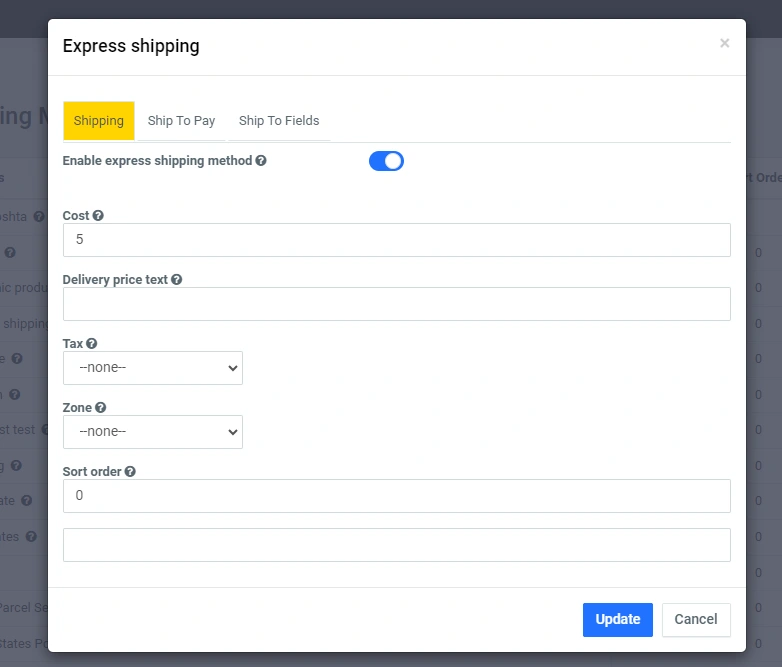Image resolution: width=782 pixels, height=667 pixels.
Task: Click the Tax help question icon
Action: coord(92,344)
